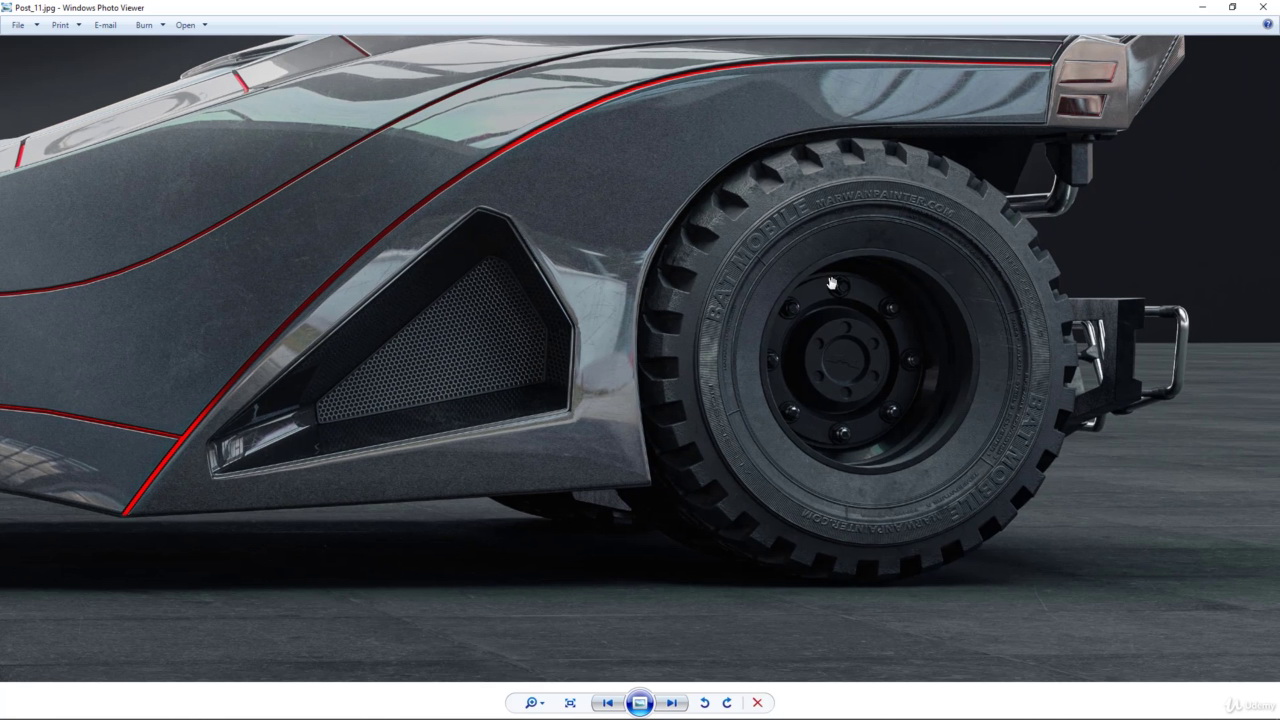Rotate the image counterclockwise
The width and height of the screenshot is (1280, 720).
pos(704,703)
